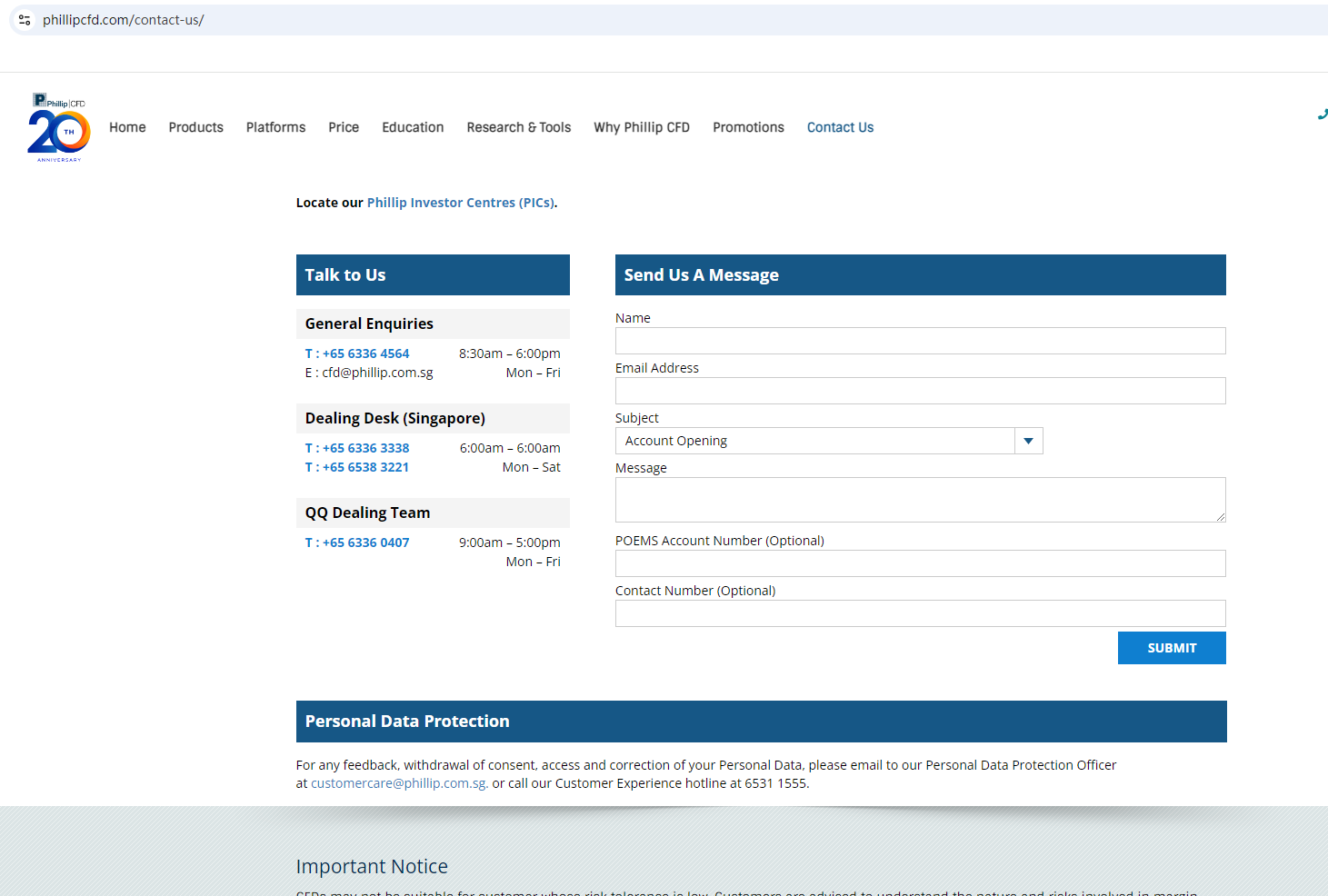
Task: Open the Account Opening subject combo box
Action: click(x=829, y=441)
